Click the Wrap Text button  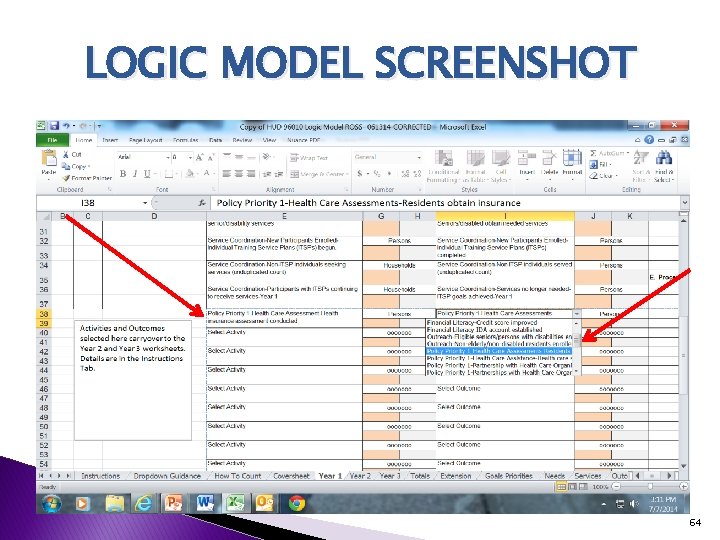(309, 158)
